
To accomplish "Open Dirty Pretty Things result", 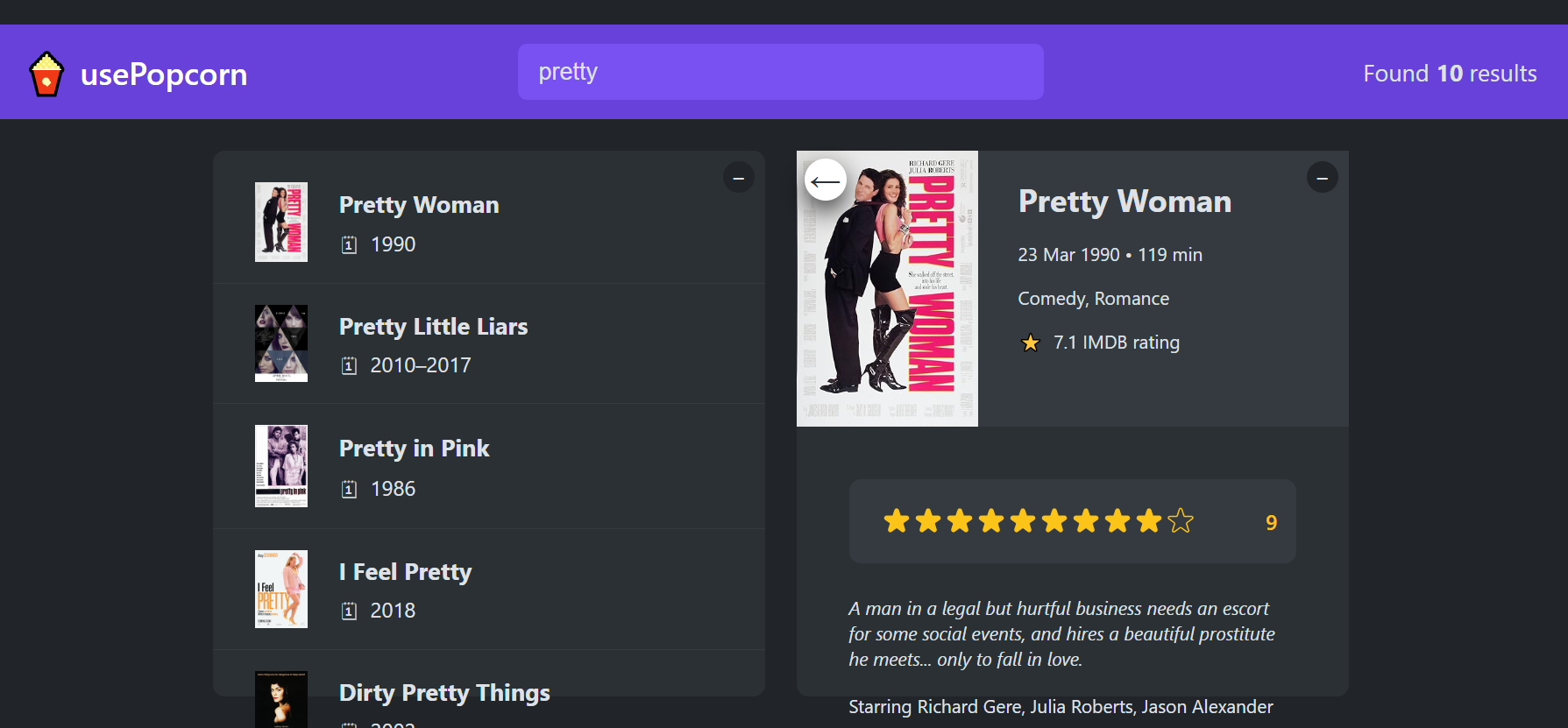I will click(444, 693).
